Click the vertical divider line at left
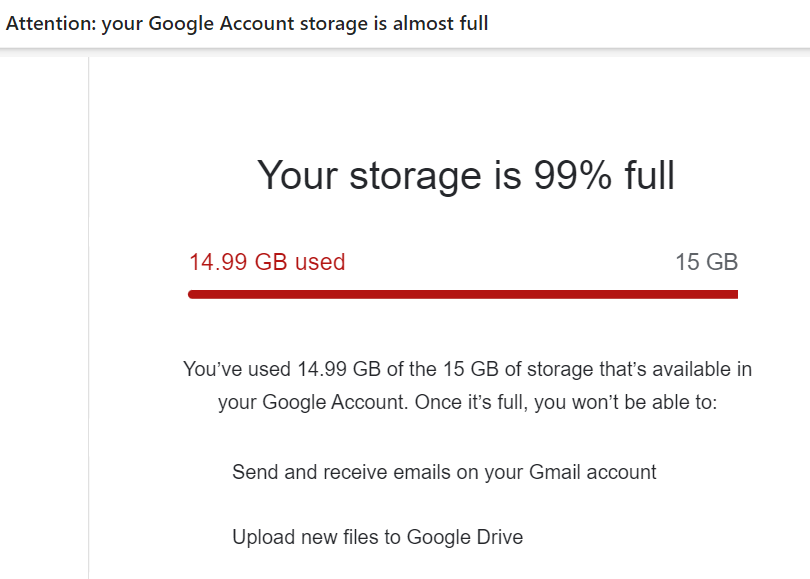Viewport: 810px width, 579px height. tap(89, 318)
